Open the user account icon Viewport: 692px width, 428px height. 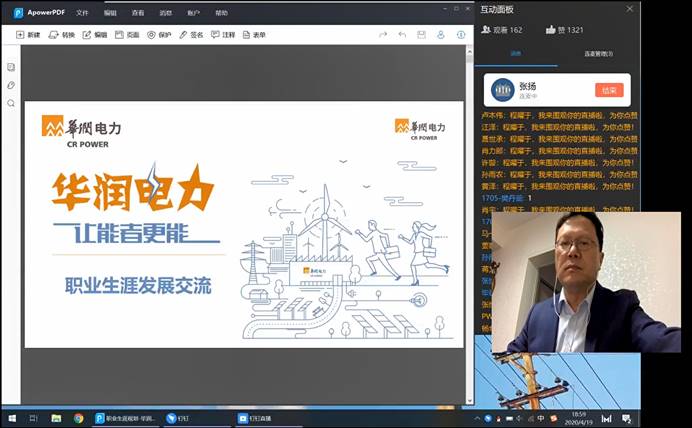tap(441, 35)
